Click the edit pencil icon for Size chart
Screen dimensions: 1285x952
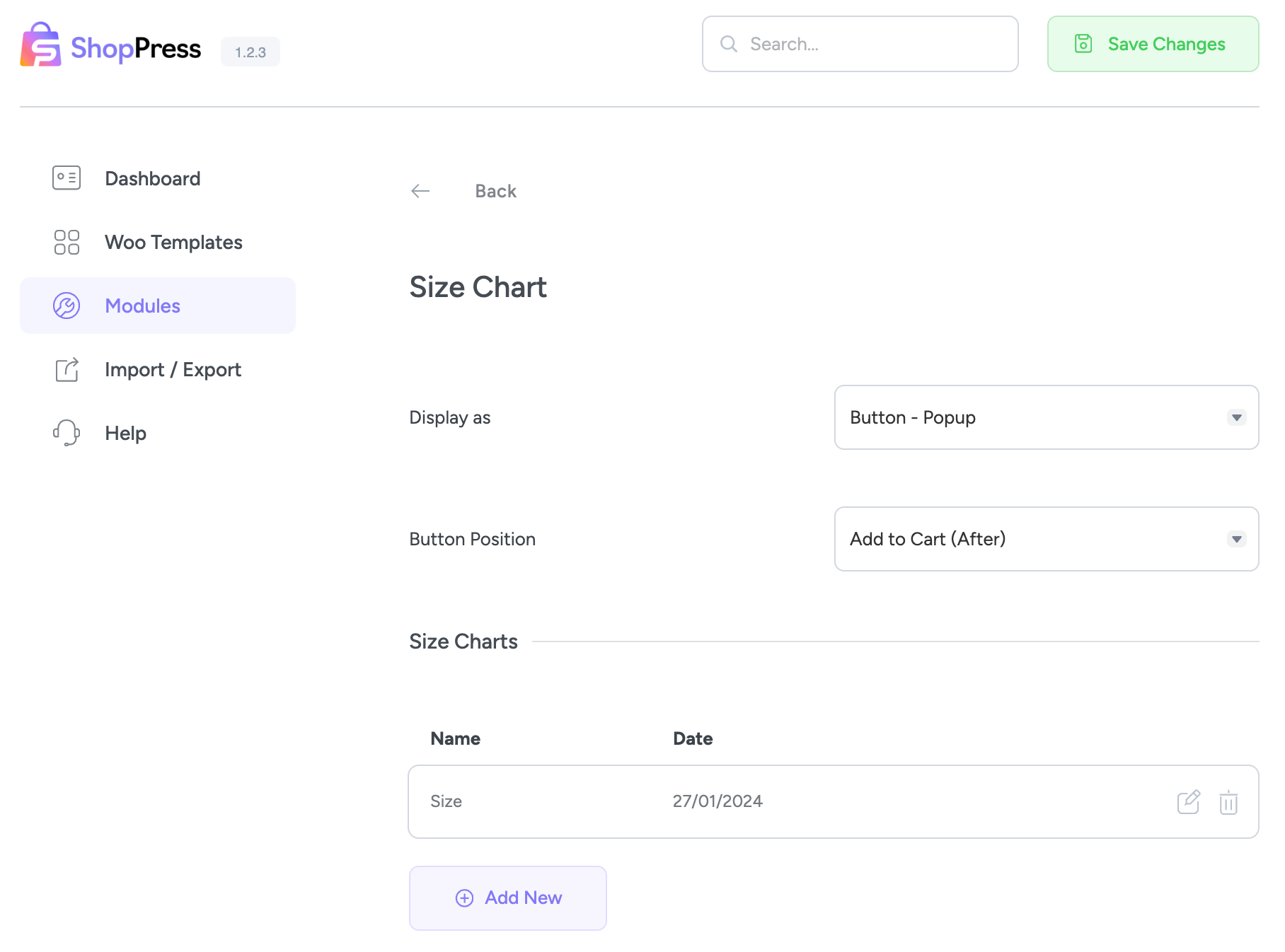coord(1189,801)
